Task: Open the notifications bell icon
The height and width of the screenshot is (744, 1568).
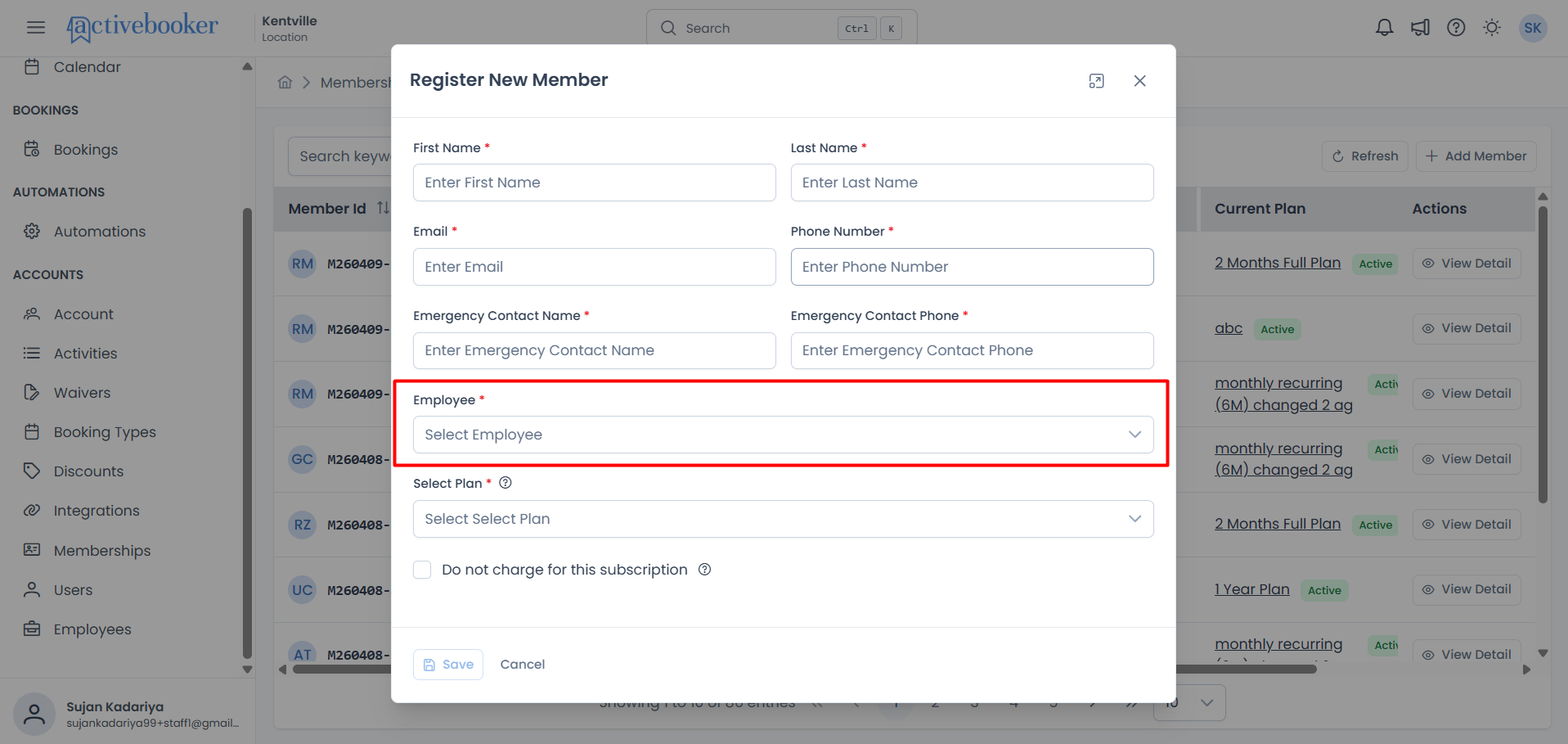Action: 1384,28
